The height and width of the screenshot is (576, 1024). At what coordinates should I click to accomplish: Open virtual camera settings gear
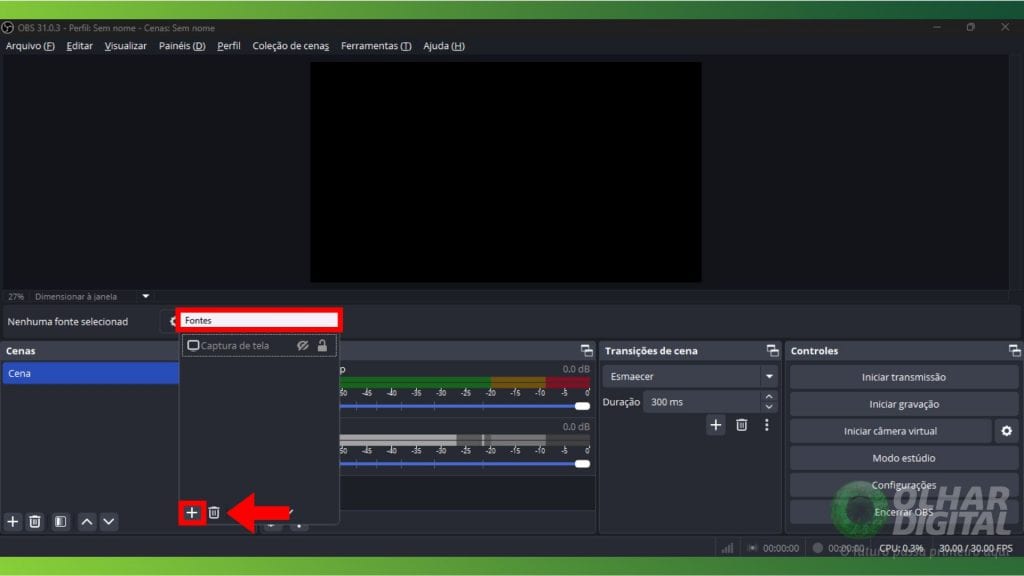[1006, 431]
